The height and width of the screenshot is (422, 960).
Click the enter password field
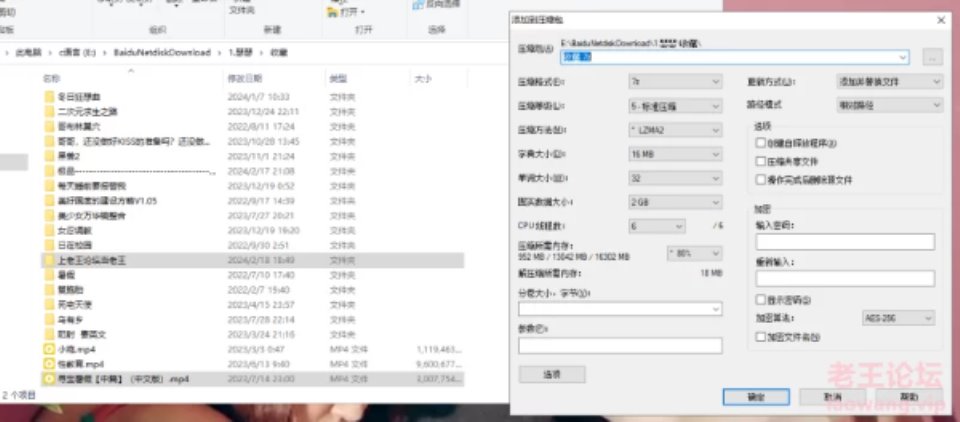(x=846, y=242)
